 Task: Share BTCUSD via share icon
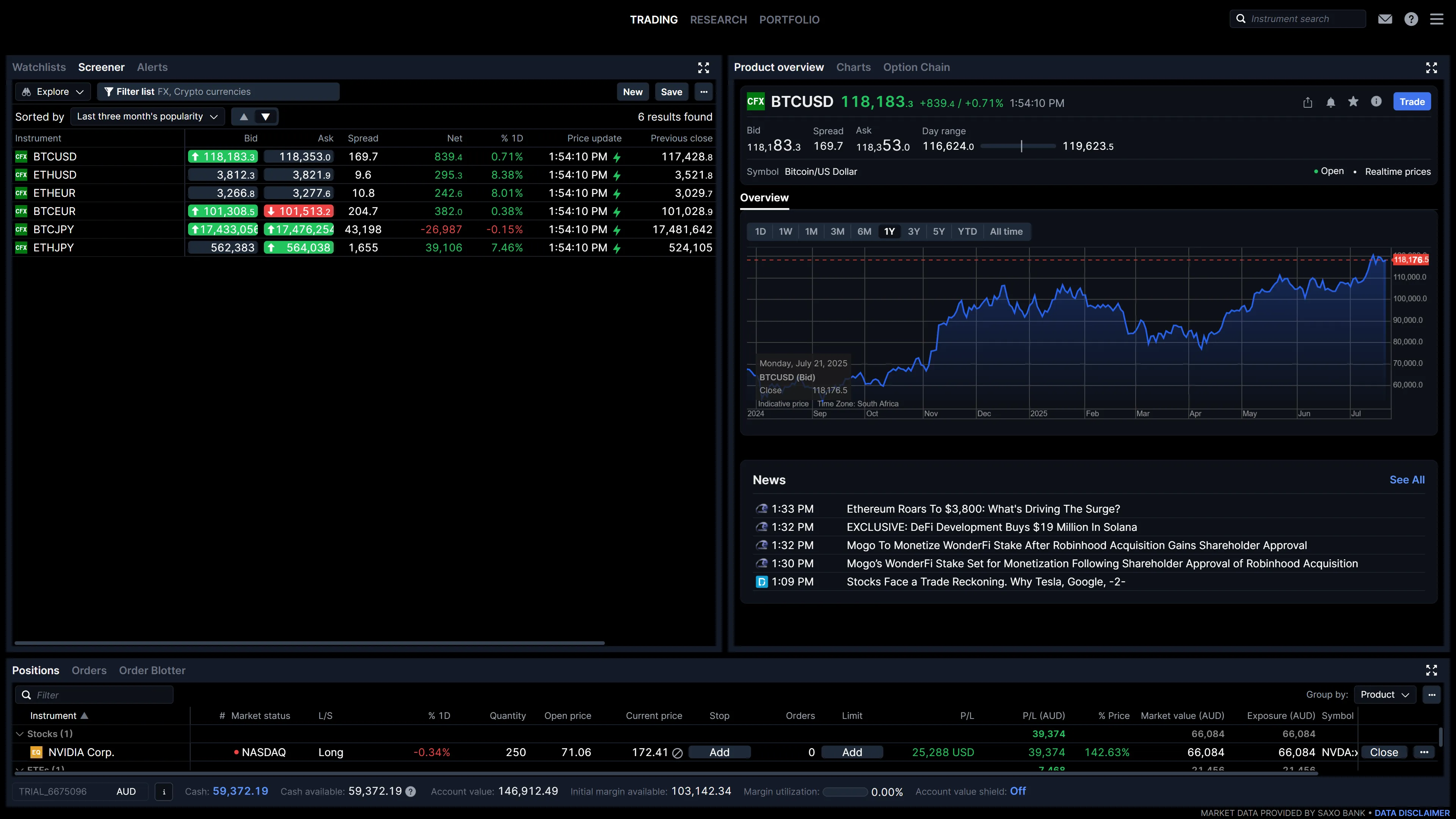1307,102
